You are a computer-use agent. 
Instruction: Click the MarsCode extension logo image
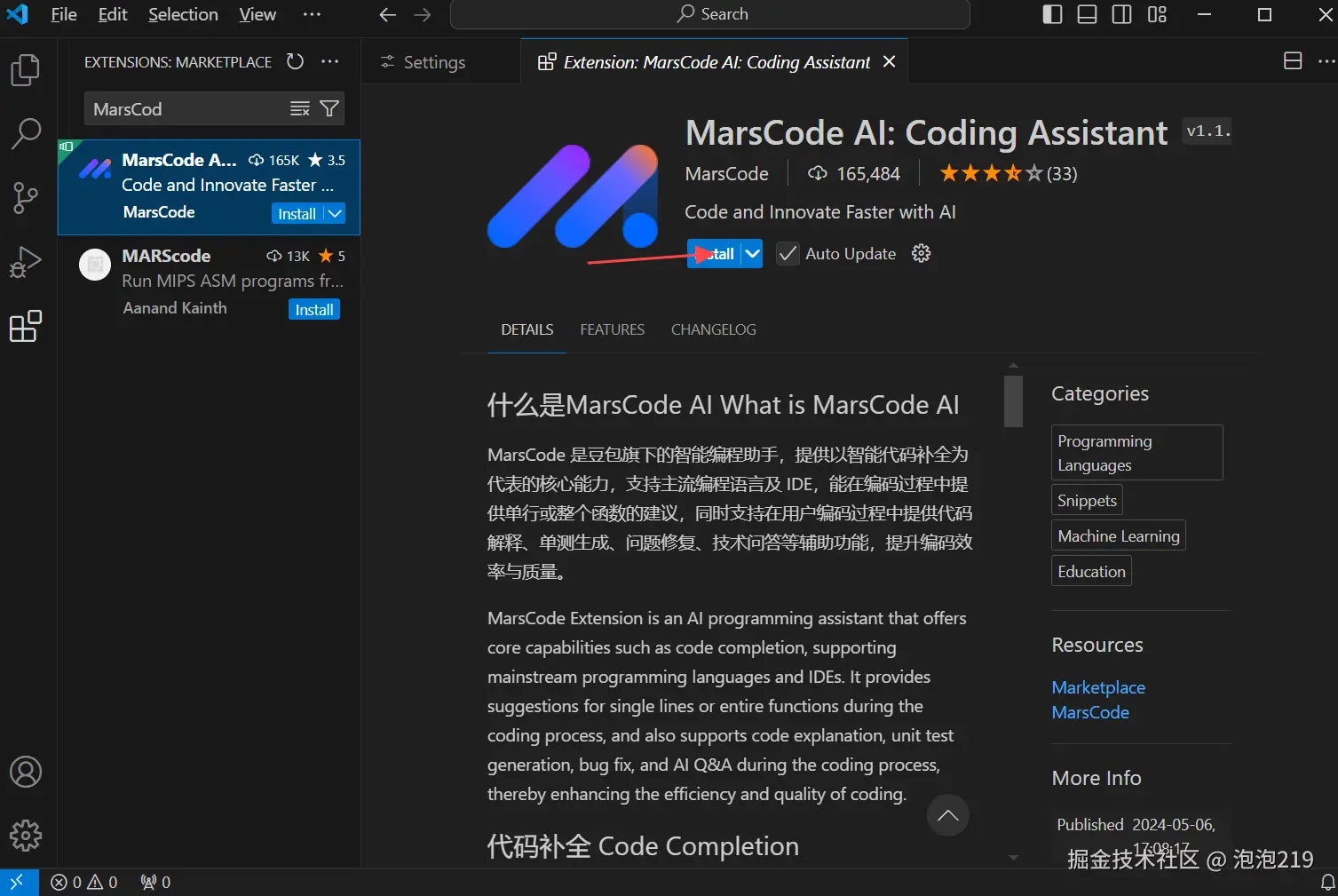point(573,196)
